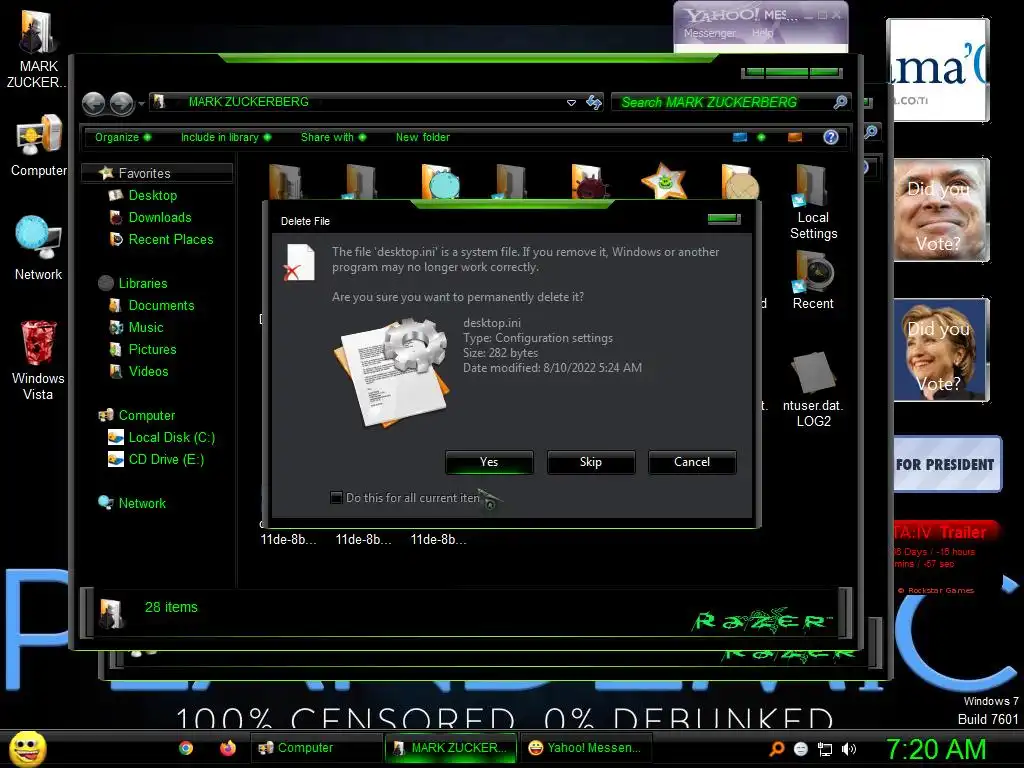Screen dimensions: 1024x768
Task: Launch Firefox from the taskbar
Action: [227, 748]
